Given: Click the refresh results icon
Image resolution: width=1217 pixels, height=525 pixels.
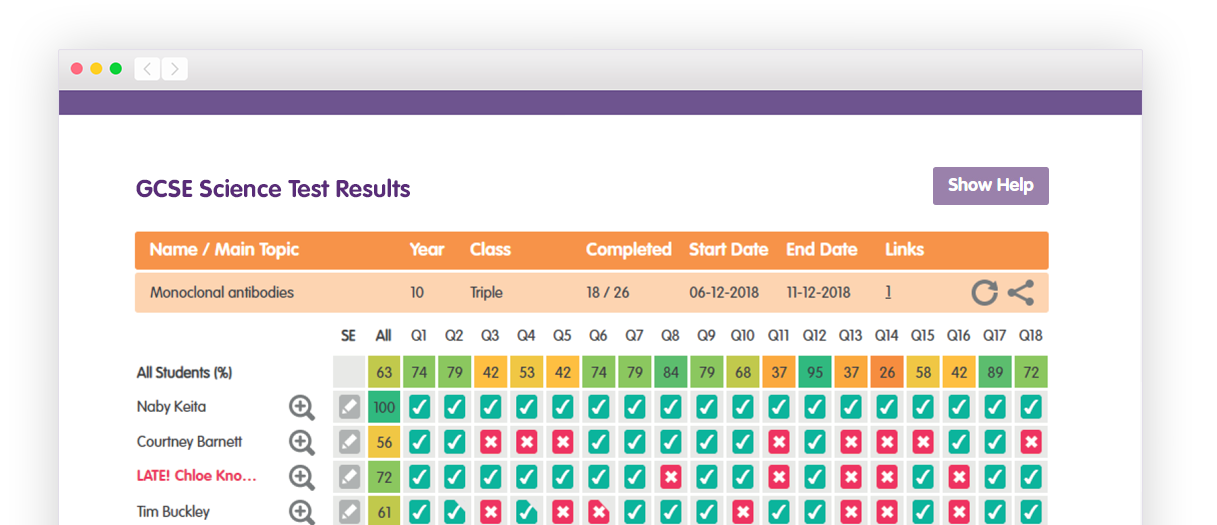Looking at the screenshot, I should coord(984,293).
